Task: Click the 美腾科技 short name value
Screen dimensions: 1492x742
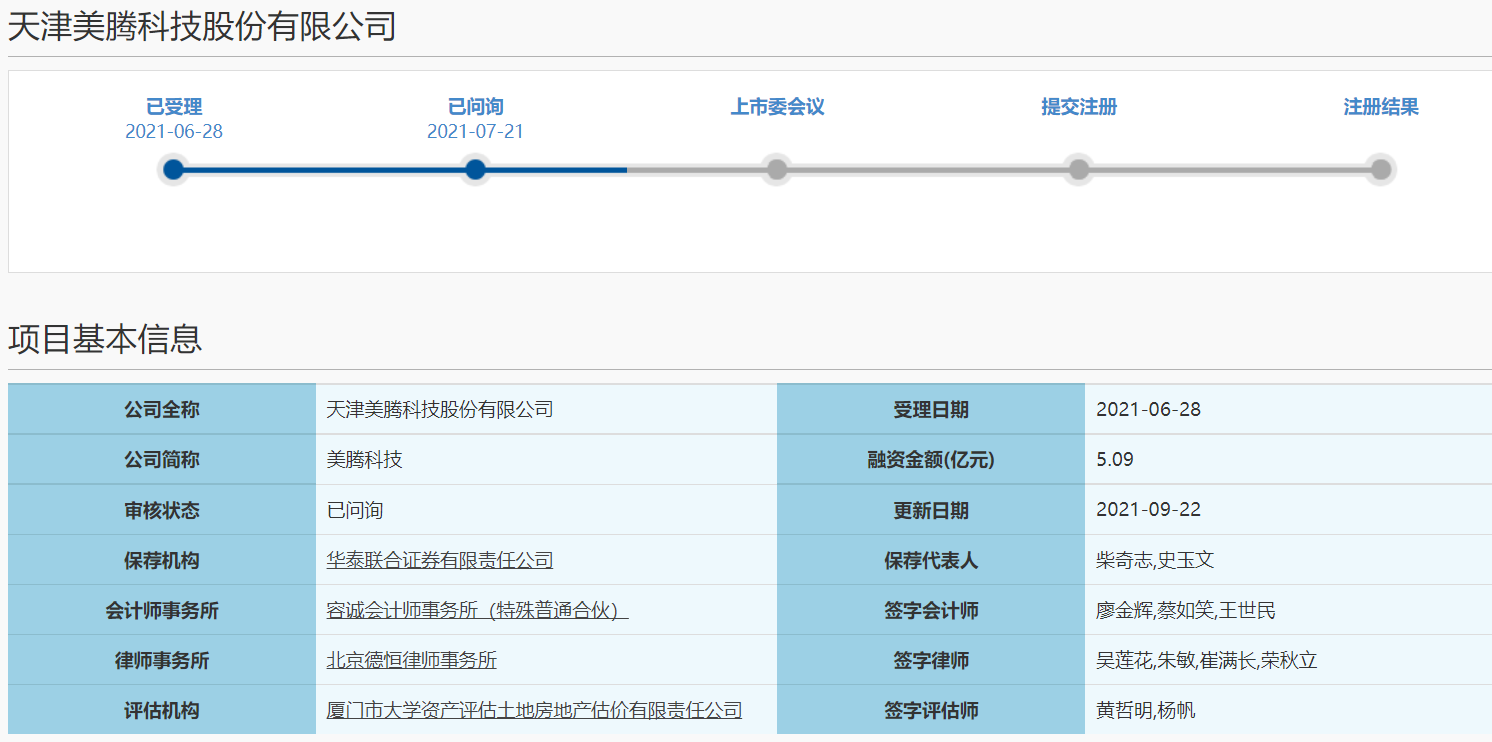Action: 365,460
